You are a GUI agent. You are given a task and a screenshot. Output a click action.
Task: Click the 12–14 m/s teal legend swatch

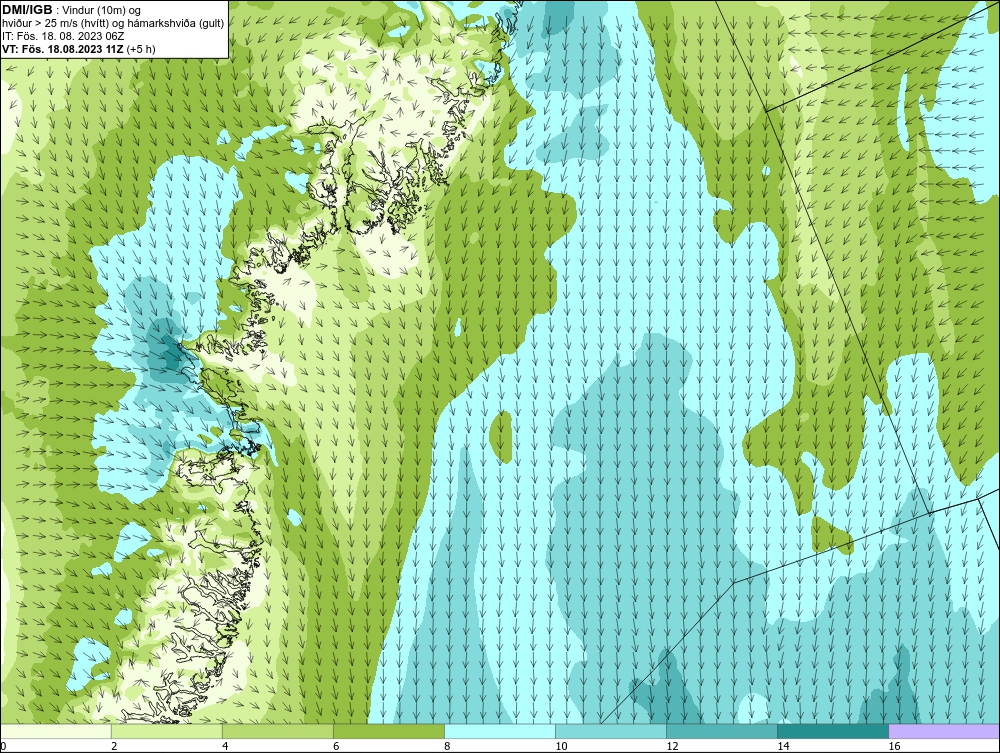[x=722, y=731]
